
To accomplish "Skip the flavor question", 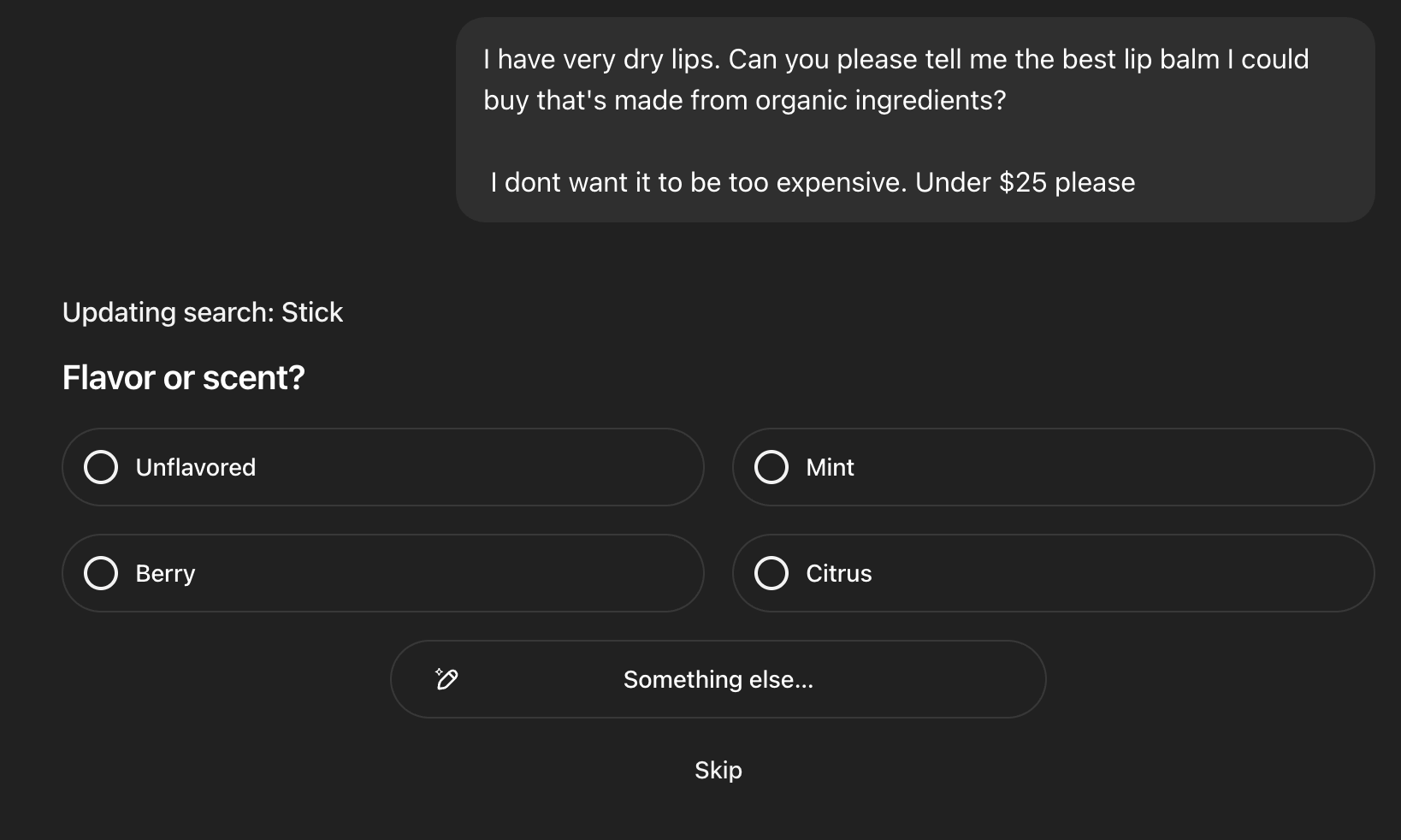I will tap(718, 770).
